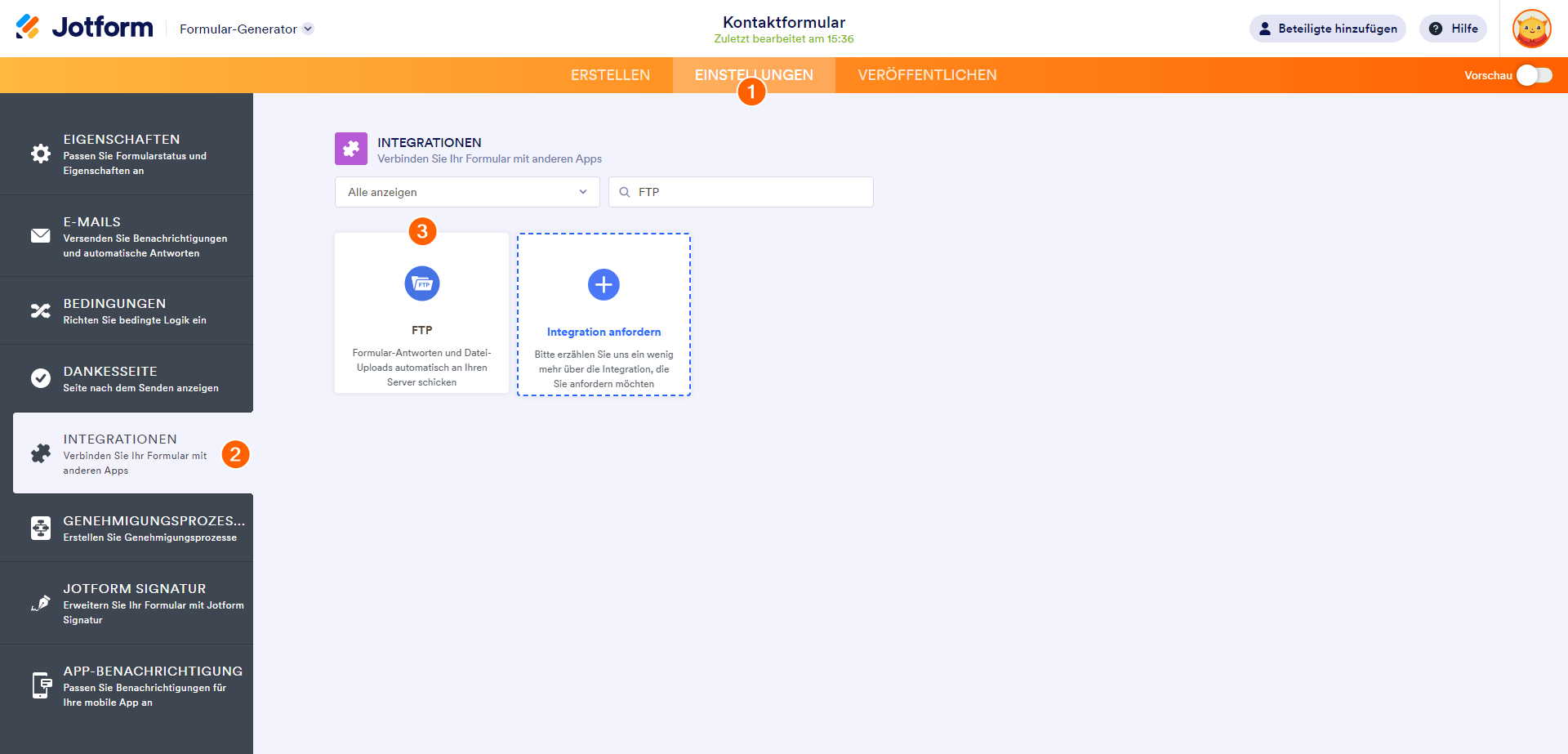Switch to the ERSTELLEN tab

tap(610, 75)
